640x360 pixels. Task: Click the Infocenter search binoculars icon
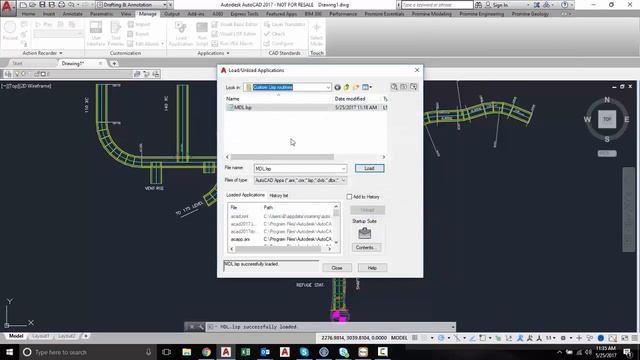click(478, 5)
